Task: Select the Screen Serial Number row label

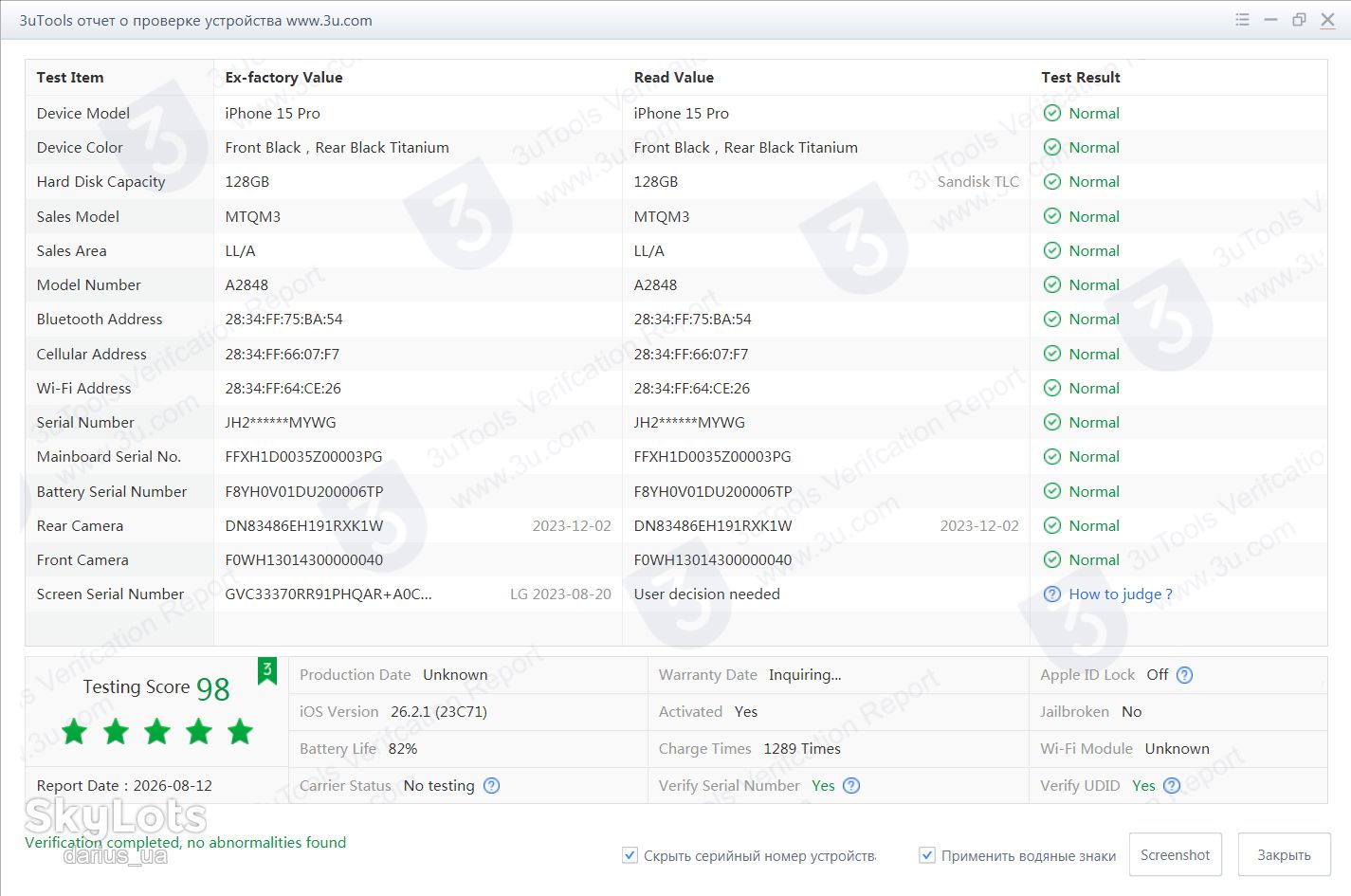Action: tap(110, 594)
